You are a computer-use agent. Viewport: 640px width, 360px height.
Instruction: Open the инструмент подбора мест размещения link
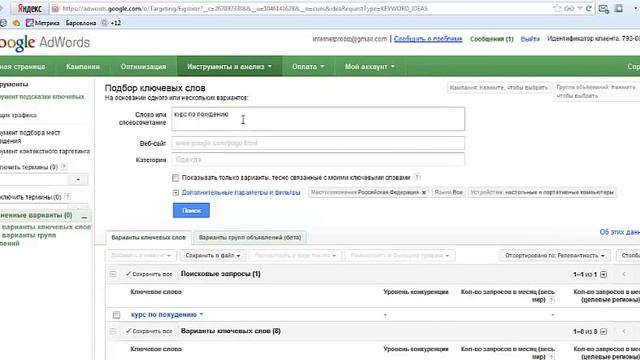pyautogui.click(x=30, y=136)
